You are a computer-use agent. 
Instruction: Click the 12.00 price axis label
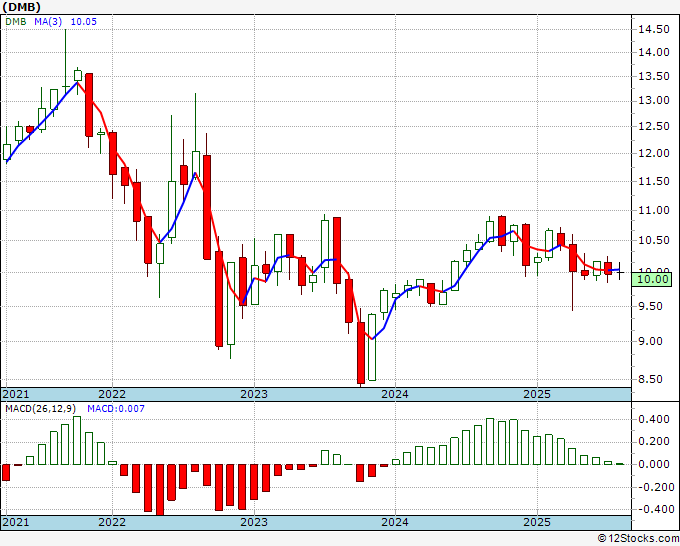[x=654, y=153]
